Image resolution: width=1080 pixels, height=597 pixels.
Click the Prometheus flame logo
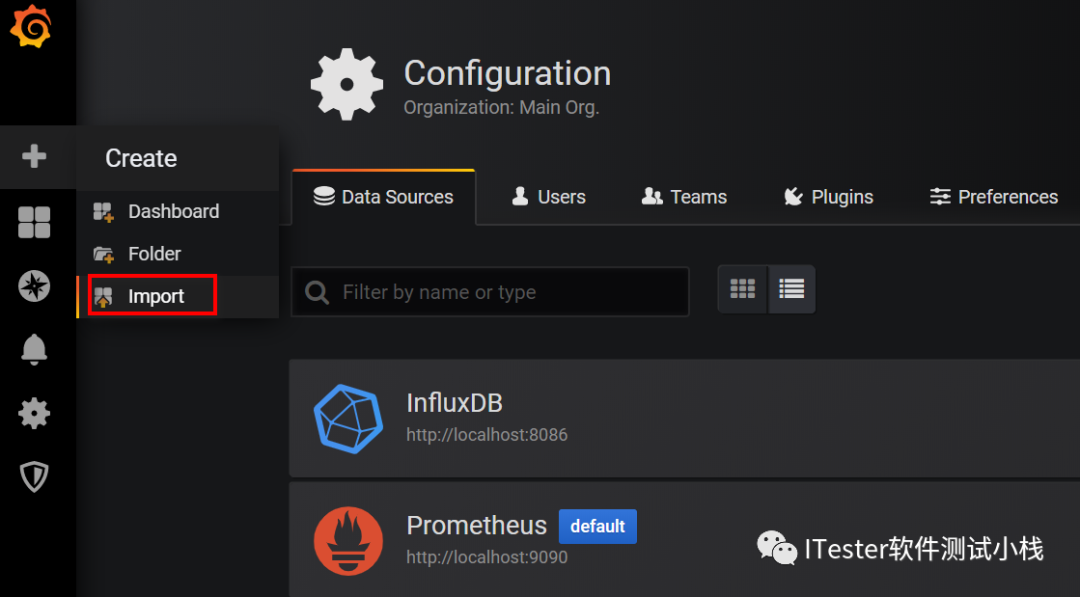(x=348, y=540)
